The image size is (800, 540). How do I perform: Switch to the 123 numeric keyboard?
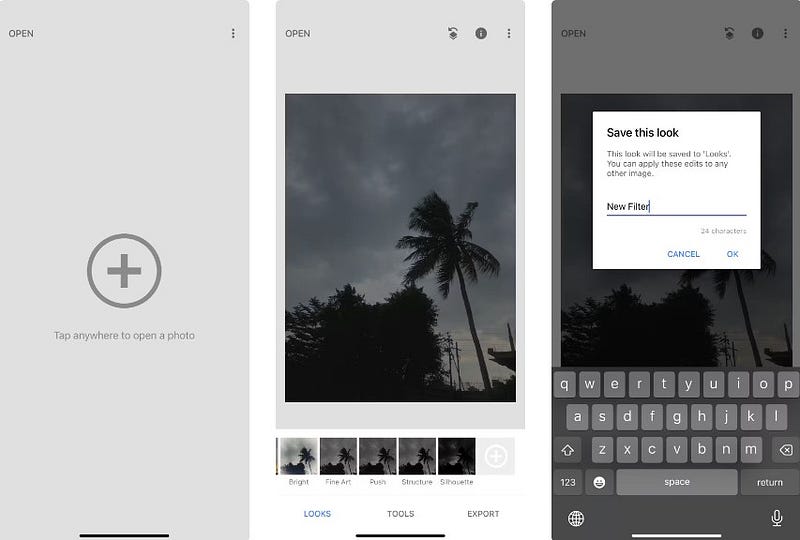click(567, 482)
